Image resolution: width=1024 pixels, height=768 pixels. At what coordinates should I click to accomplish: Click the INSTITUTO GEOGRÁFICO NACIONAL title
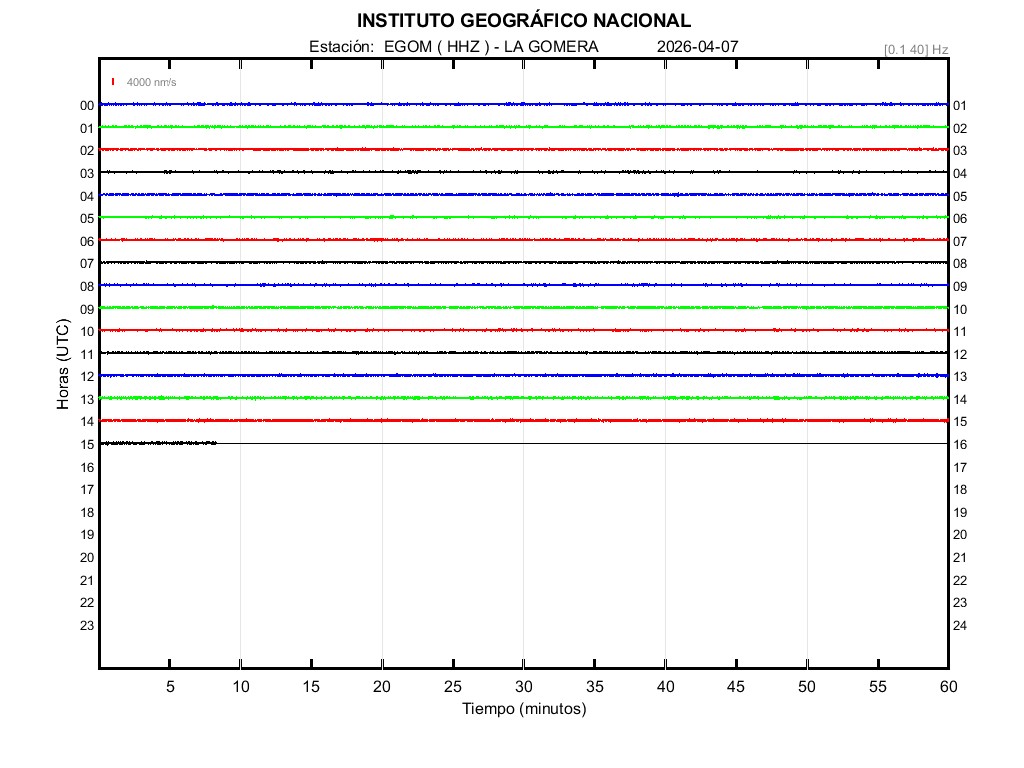click(523, 21)
